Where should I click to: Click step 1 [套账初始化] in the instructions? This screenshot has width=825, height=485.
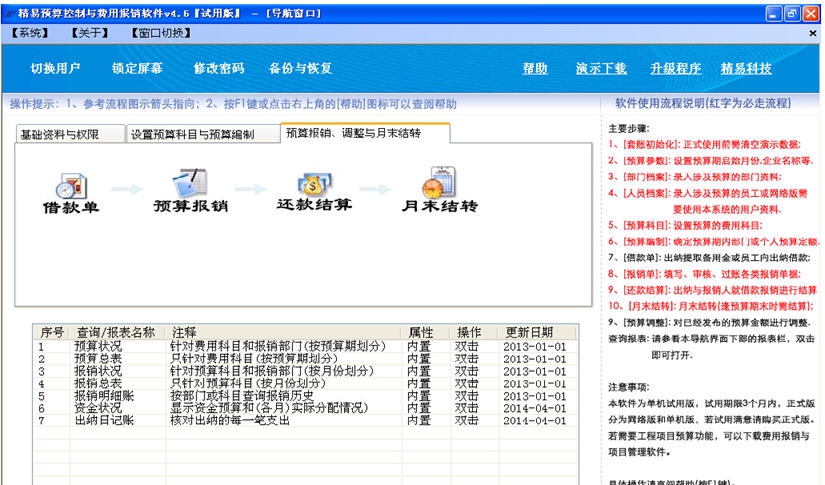click(705, 144)
